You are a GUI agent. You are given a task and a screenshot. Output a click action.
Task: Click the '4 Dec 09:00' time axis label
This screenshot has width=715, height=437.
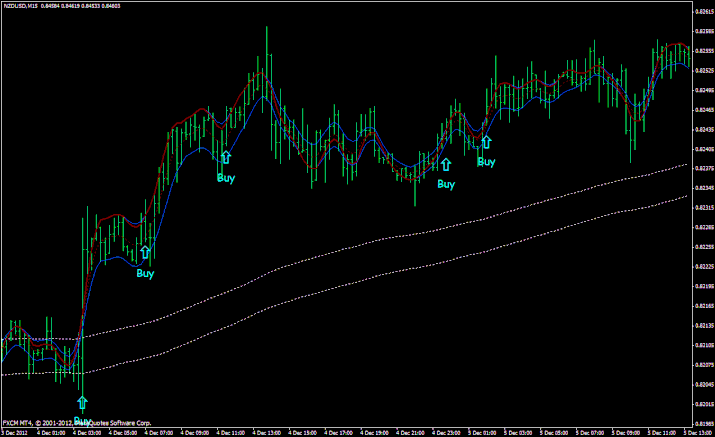click(x=195, y=432)
